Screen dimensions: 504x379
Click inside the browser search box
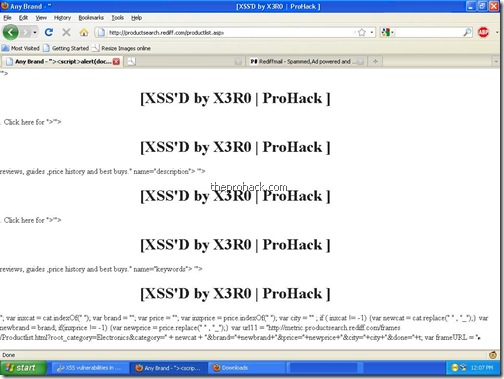pyautogui.click(x=429, y=32)
